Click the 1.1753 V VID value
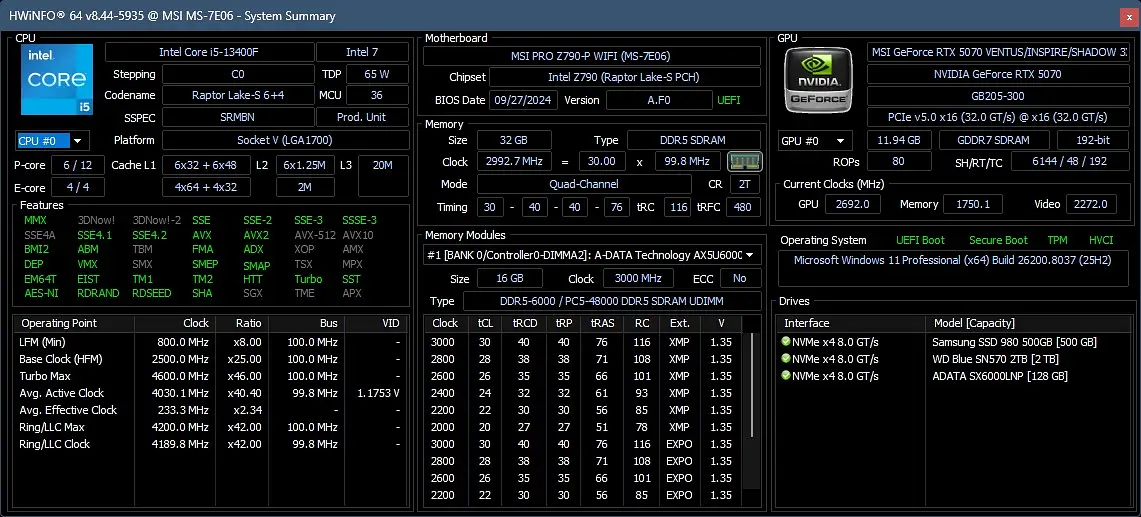The width and height of the screenshot is (1141, 517). click(x=378, y=393)
